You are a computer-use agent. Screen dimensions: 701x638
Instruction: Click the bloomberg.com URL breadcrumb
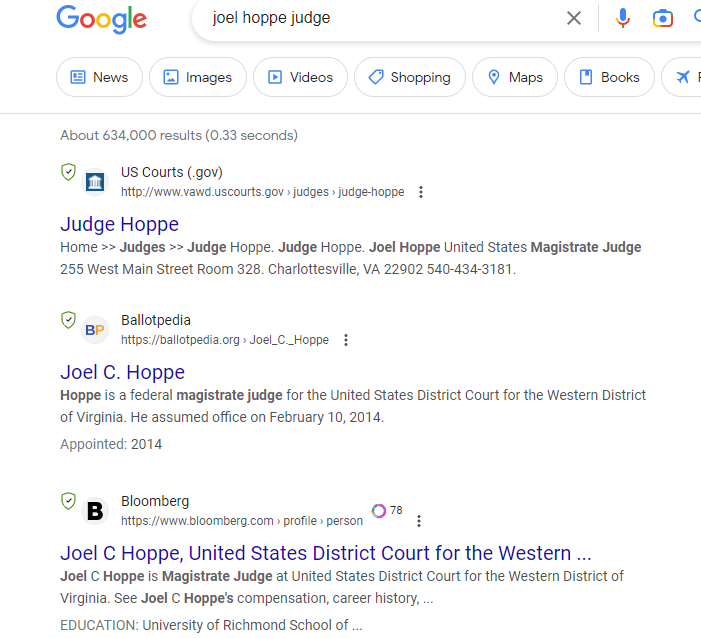point(242,521)
